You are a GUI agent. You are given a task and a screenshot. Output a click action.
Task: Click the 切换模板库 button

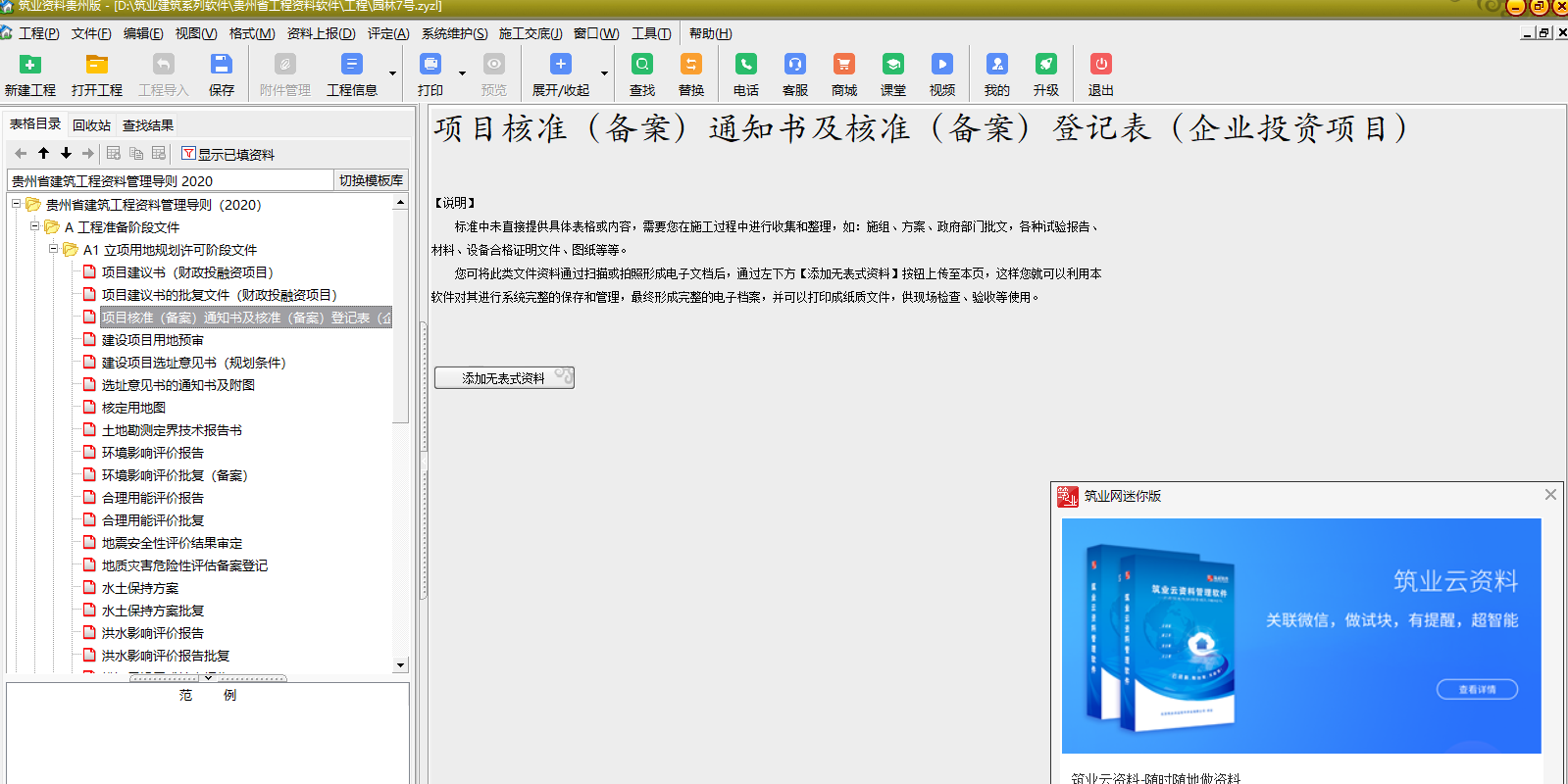point(371,180)
